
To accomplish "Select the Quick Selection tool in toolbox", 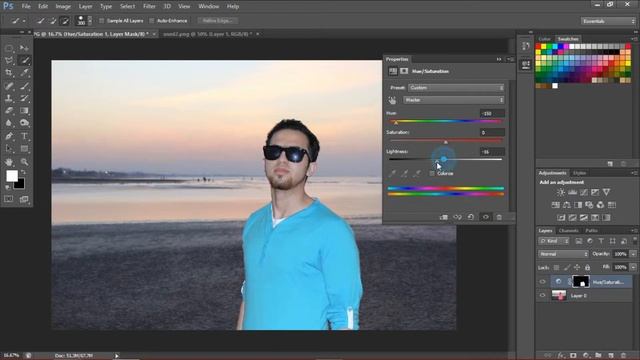I will point(24,61).
